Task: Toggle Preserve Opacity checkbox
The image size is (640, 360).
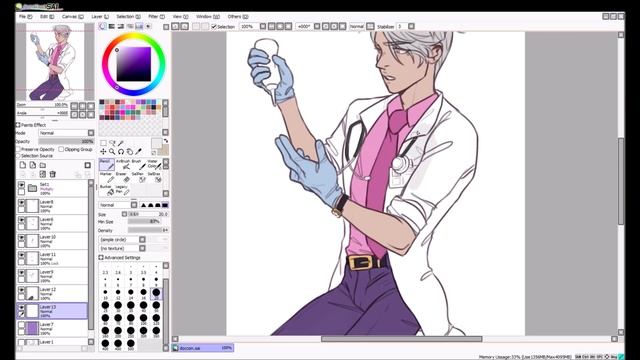Action: click(x=18, y=149)
